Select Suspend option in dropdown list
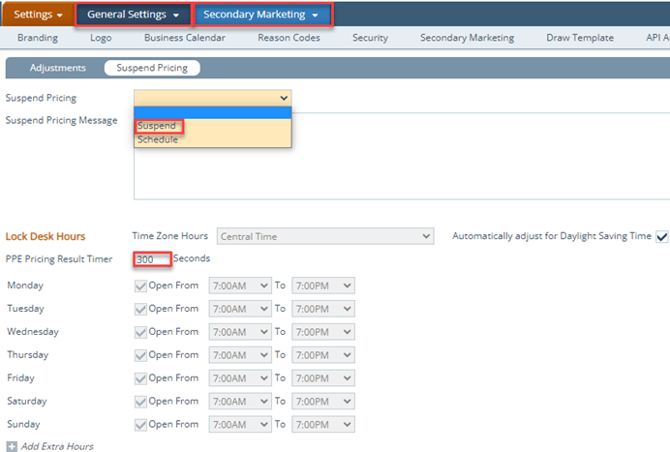Image resolution: width=670 pixels, height=452 pixels. click(x=157, y=126)
